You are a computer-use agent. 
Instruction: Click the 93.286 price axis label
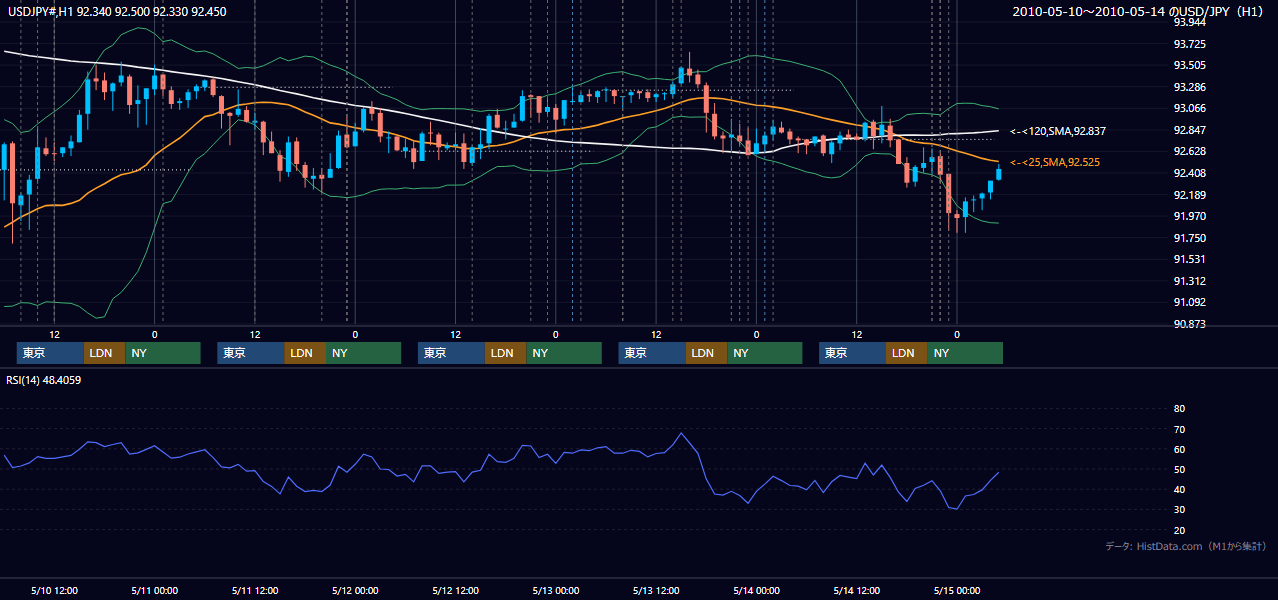click(x=1189, y=87)
